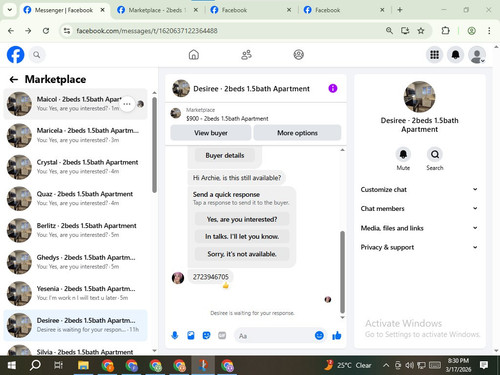Click the chat messages scrollbar thumb
The image size is (500, 375).
pyautogui.click(x=342, y=272)
